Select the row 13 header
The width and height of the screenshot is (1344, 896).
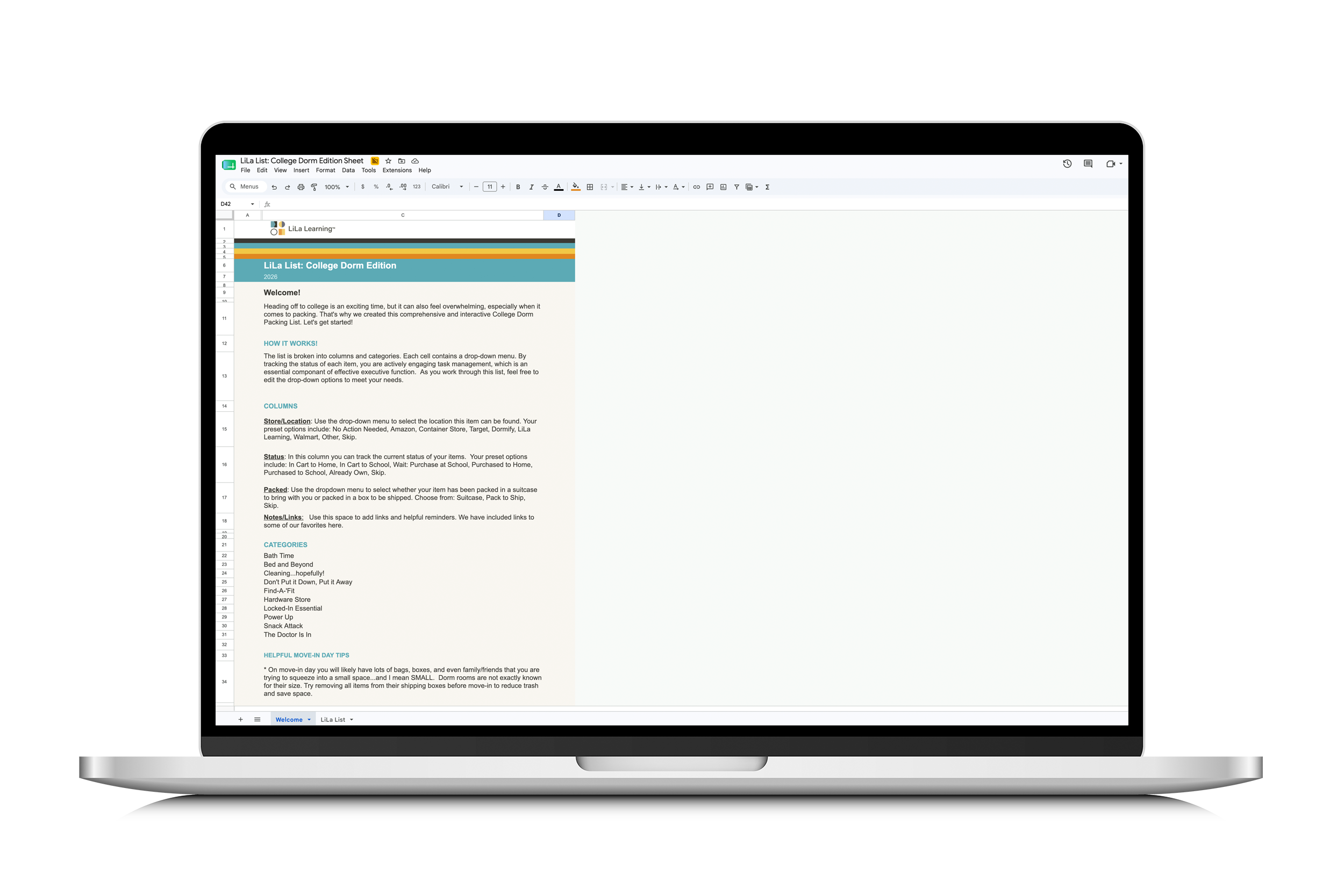click(225, 376)
